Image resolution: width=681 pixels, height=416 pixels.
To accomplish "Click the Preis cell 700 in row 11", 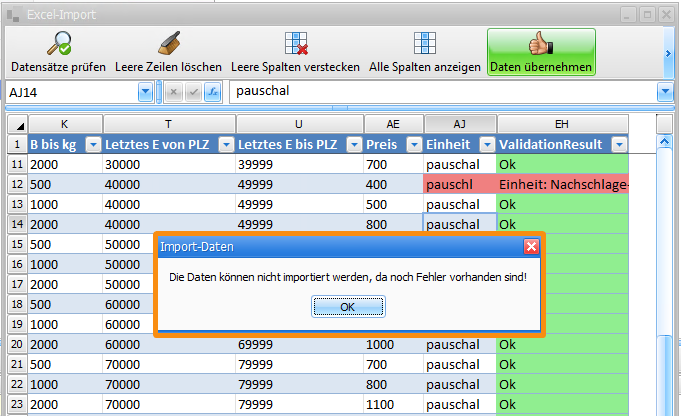I will click(393, 164).
